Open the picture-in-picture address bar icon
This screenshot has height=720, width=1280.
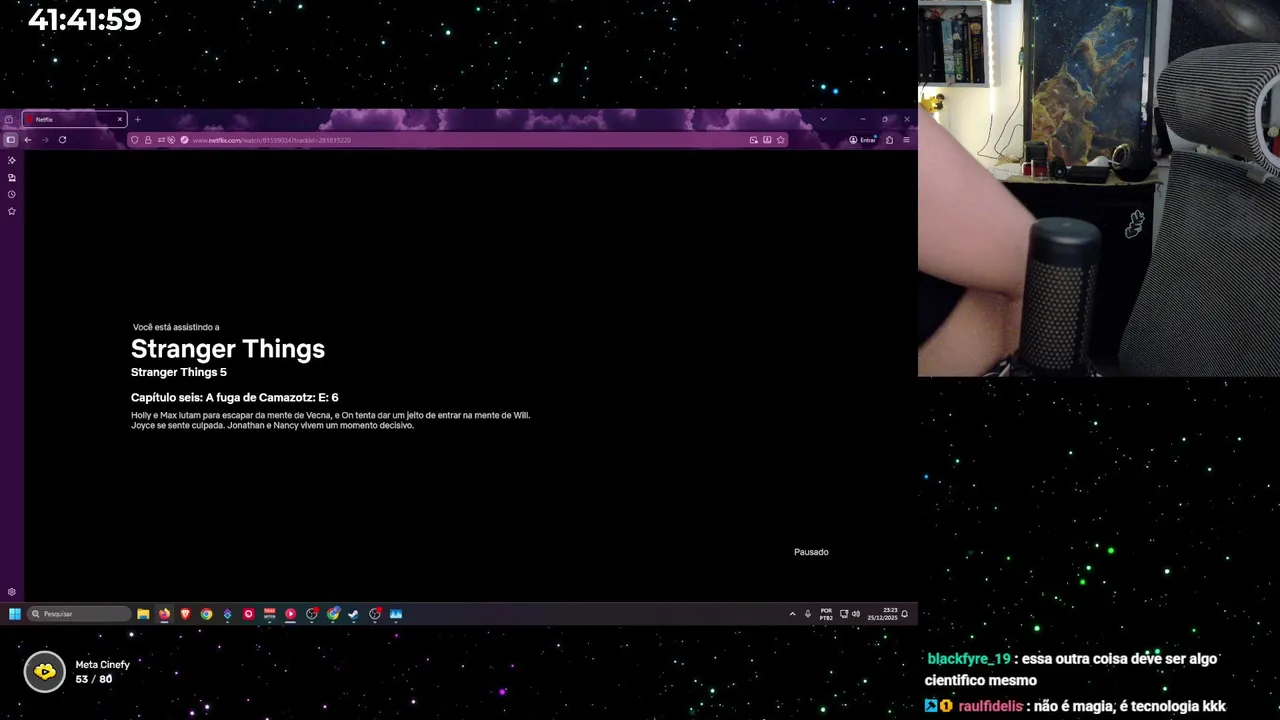coord(753,140)
